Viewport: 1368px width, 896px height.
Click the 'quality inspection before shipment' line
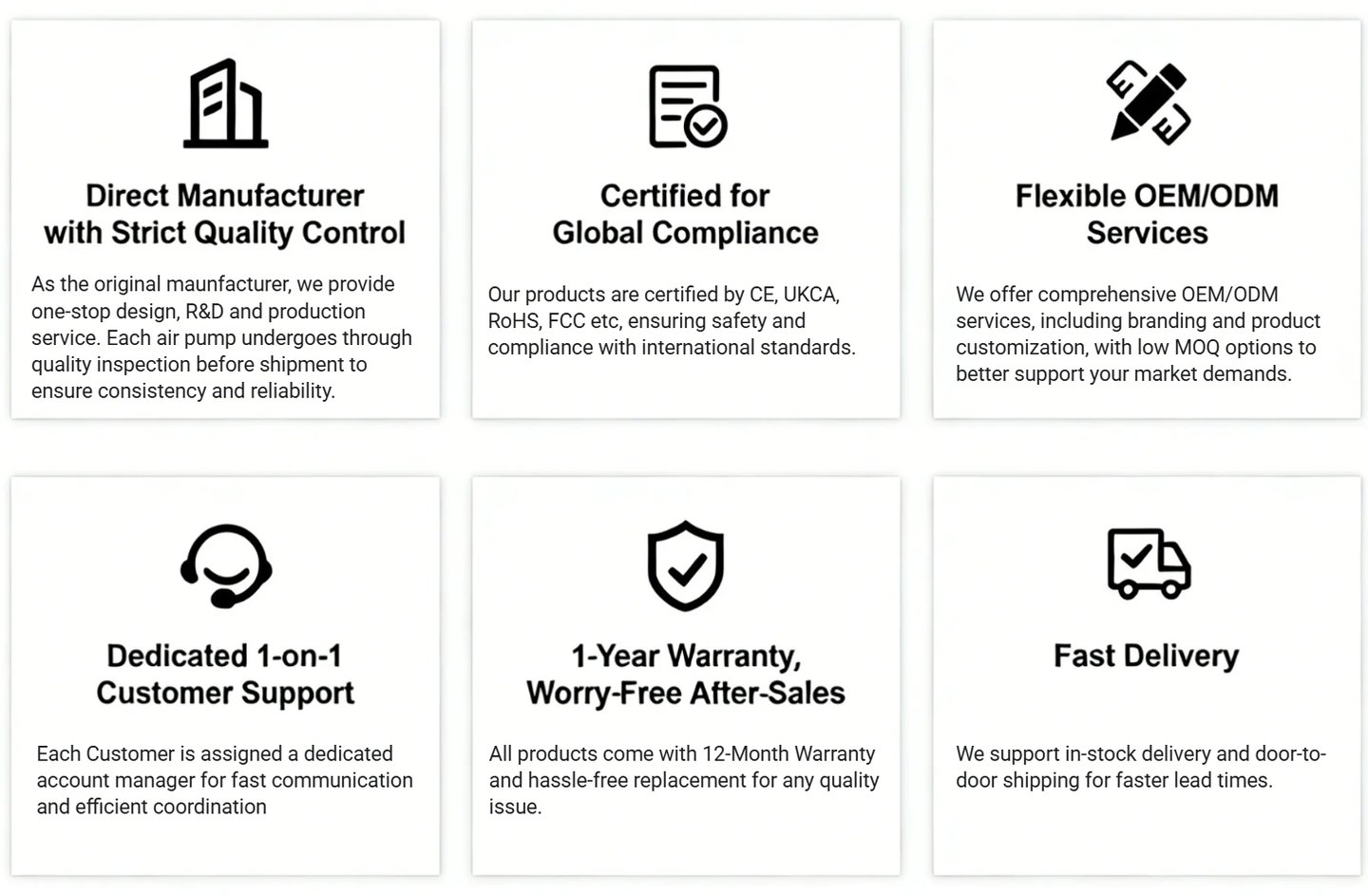point(199,364)
